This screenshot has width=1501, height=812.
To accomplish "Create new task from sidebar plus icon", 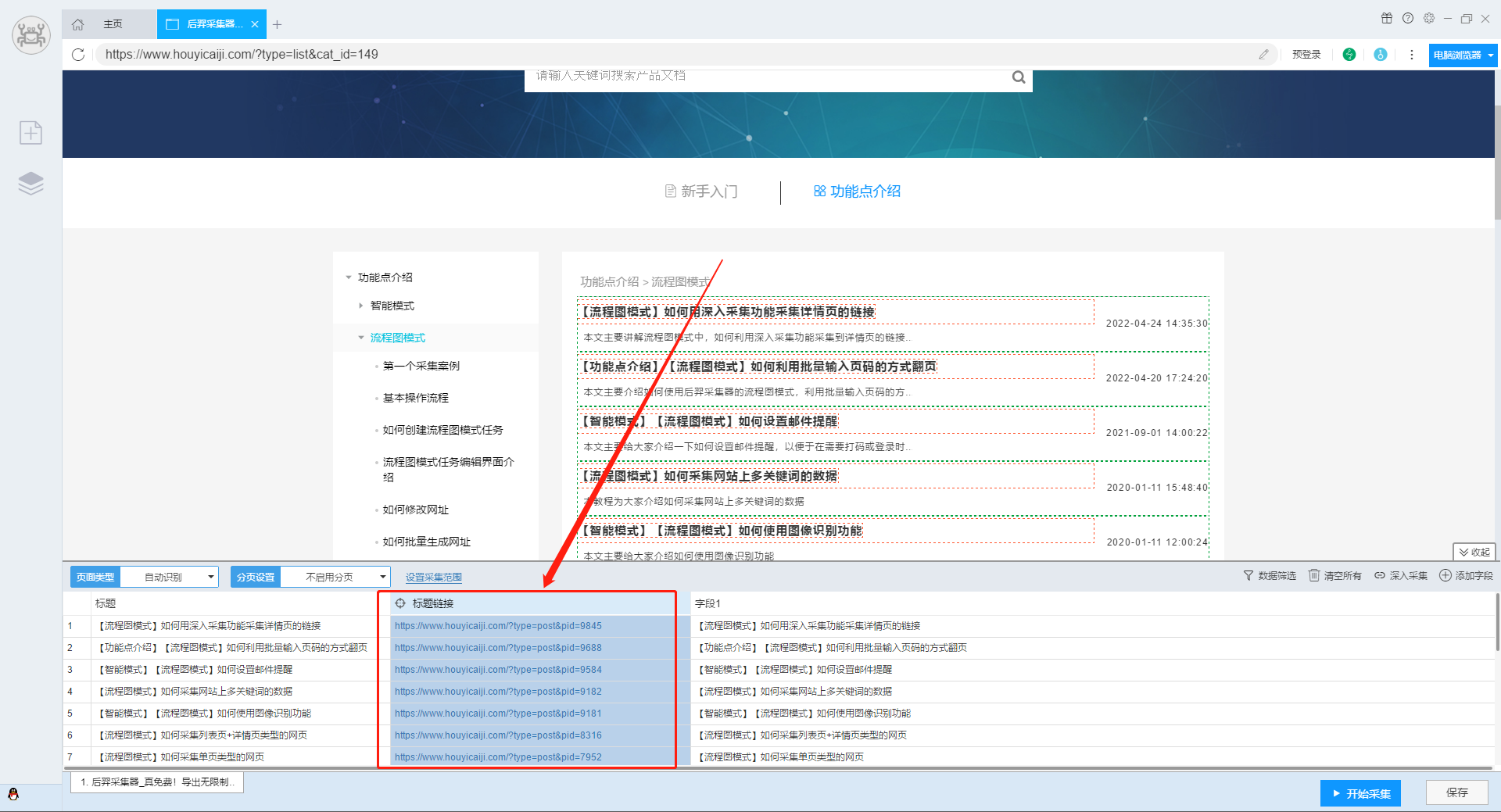I will (x=31, y=133).
